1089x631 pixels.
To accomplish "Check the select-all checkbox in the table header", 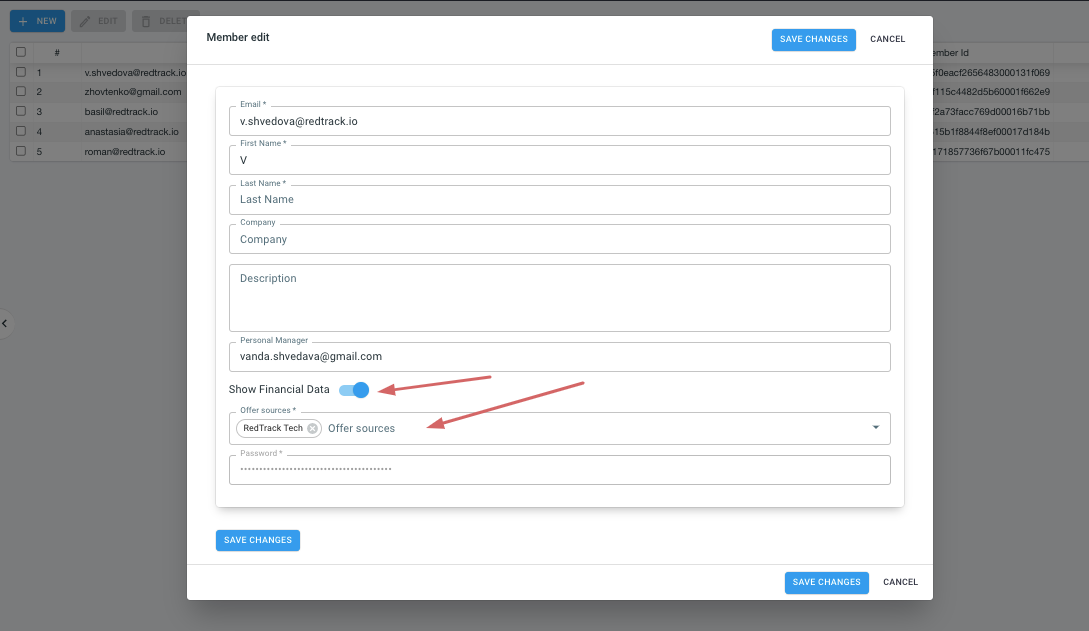I will tap(21, 51).
